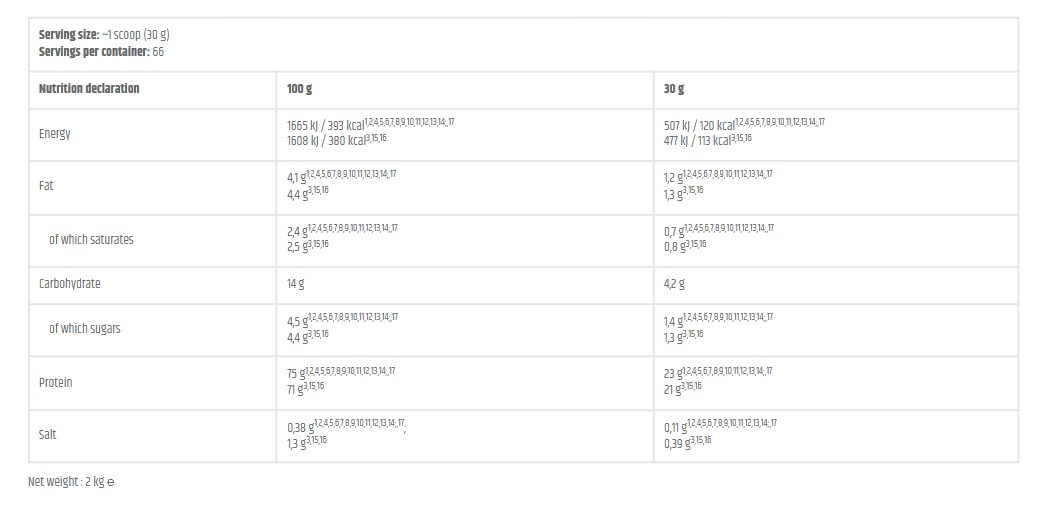Select the '4,2 g' carbohydrate value
The image size is (1055, 521).
[x=674, y=284]
